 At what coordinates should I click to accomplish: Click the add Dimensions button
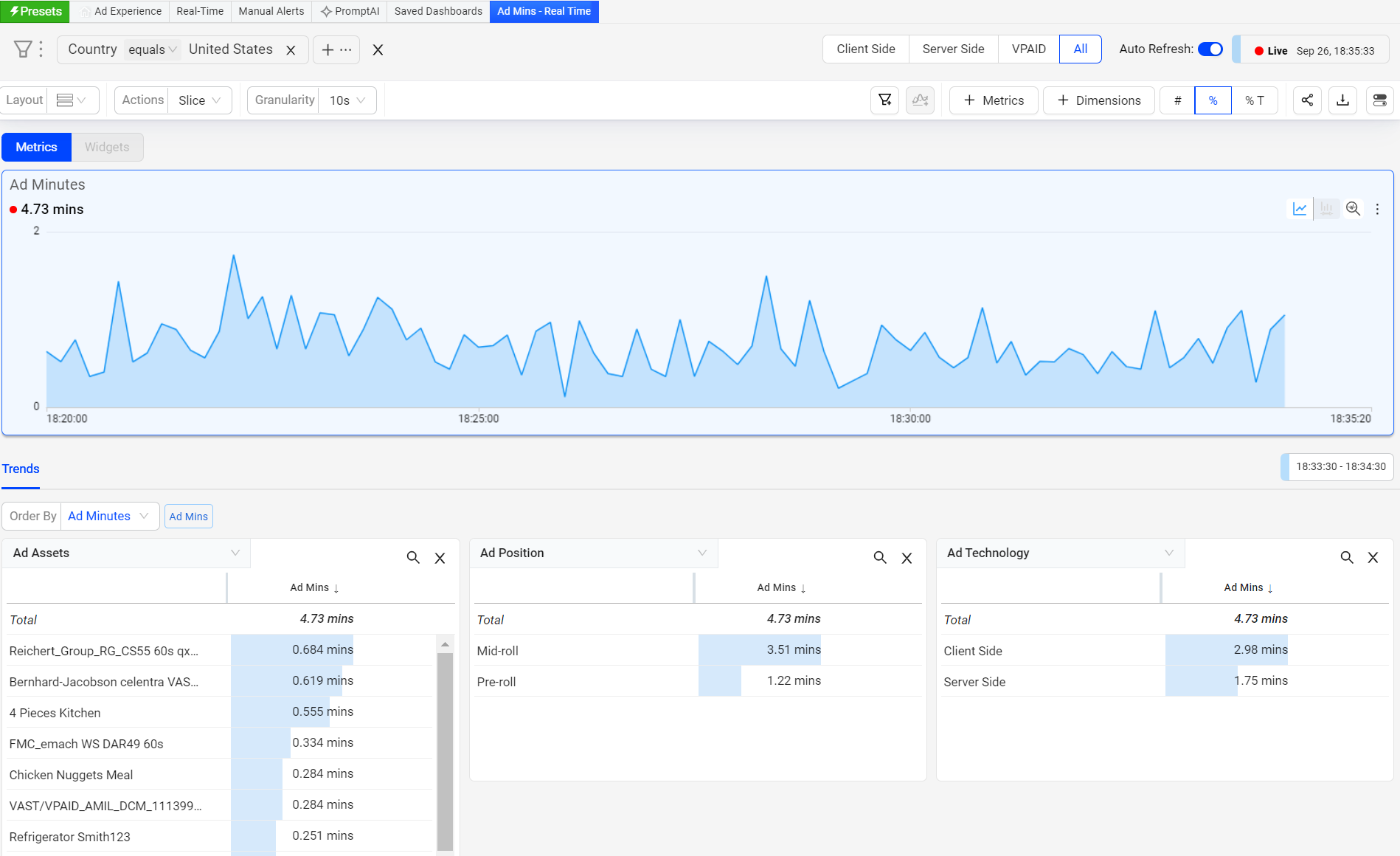click(1098, 100)
